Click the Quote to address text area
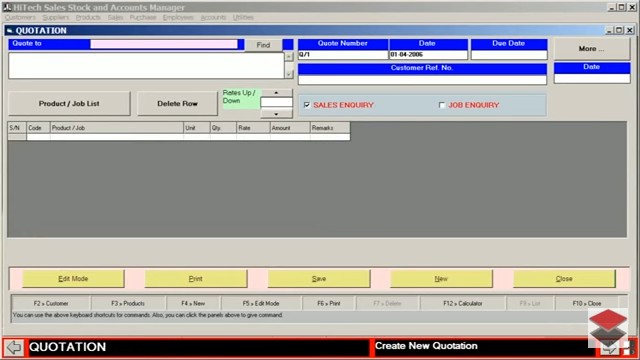This screenshot has height=360, width=640. pos(146,65)
